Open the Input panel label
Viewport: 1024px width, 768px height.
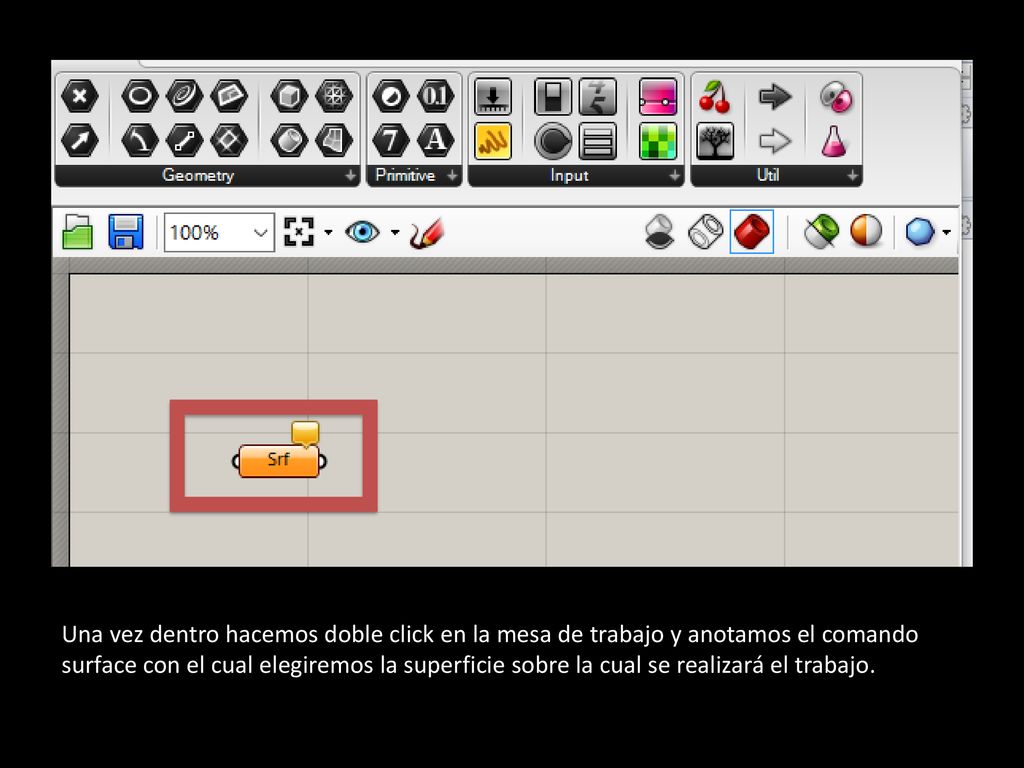(569, 175)
